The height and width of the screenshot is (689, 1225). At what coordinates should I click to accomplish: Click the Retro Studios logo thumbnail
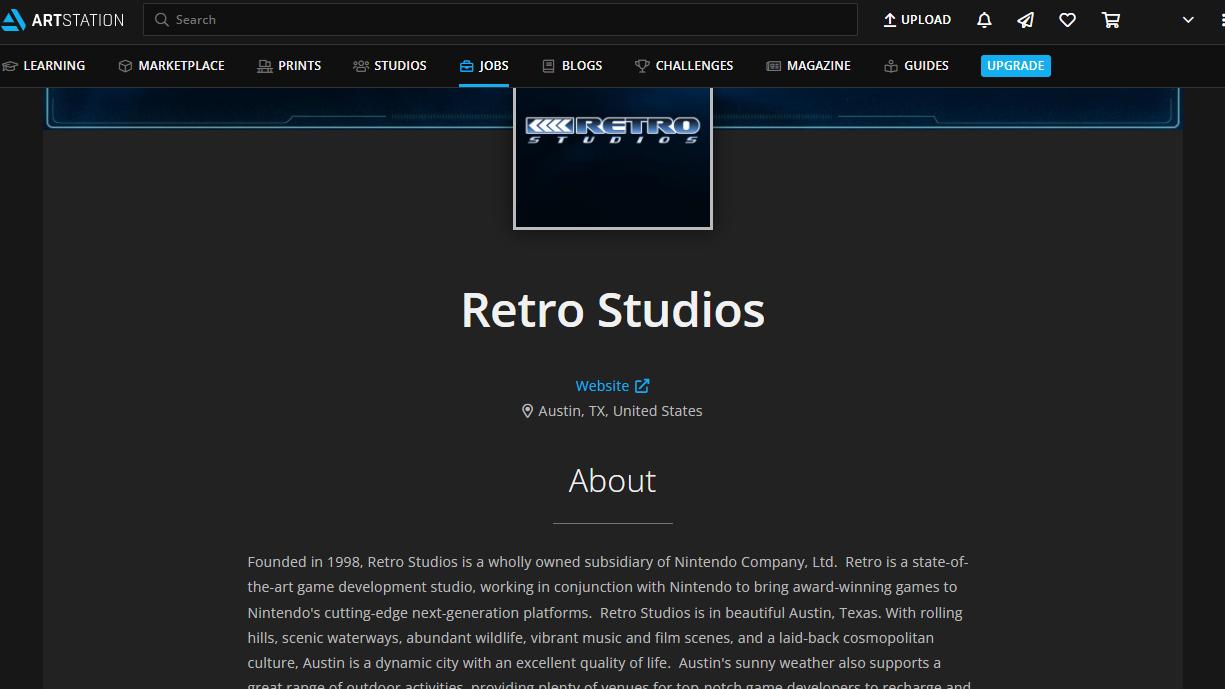[x=613, y=158]
